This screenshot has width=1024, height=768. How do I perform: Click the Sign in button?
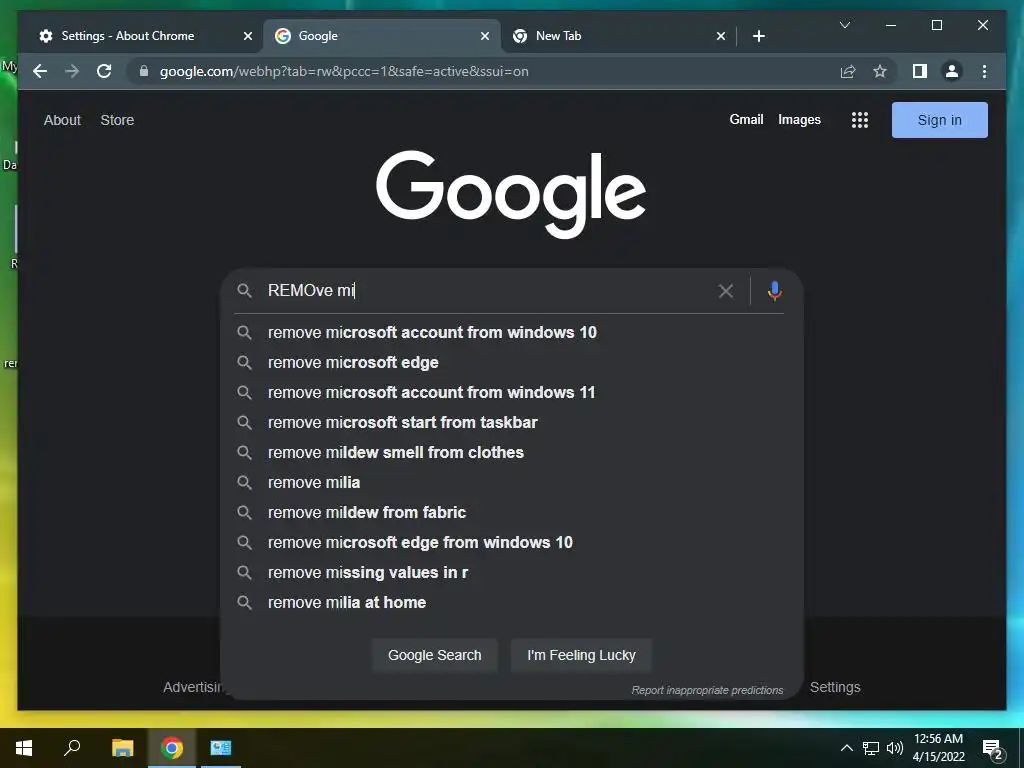pyautogui.click(x=940, y=120)
